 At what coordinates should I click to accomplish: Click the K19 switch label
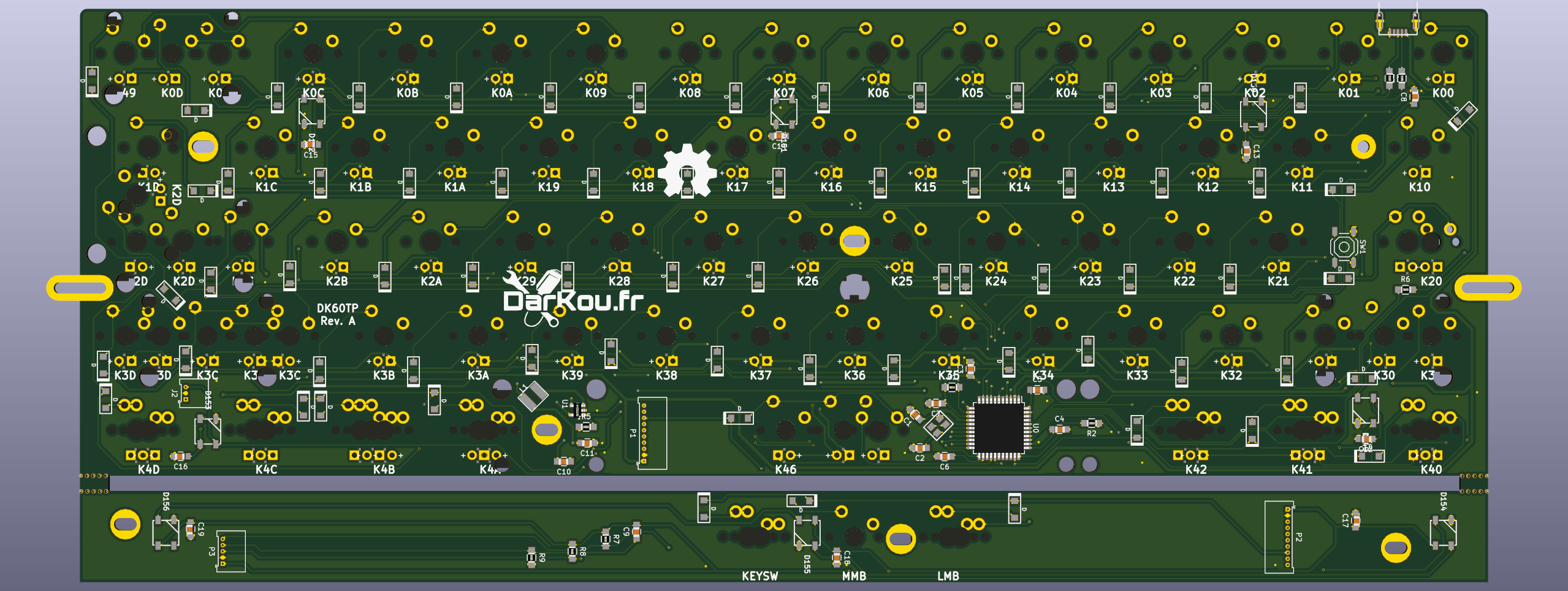[x=549, y=187]
